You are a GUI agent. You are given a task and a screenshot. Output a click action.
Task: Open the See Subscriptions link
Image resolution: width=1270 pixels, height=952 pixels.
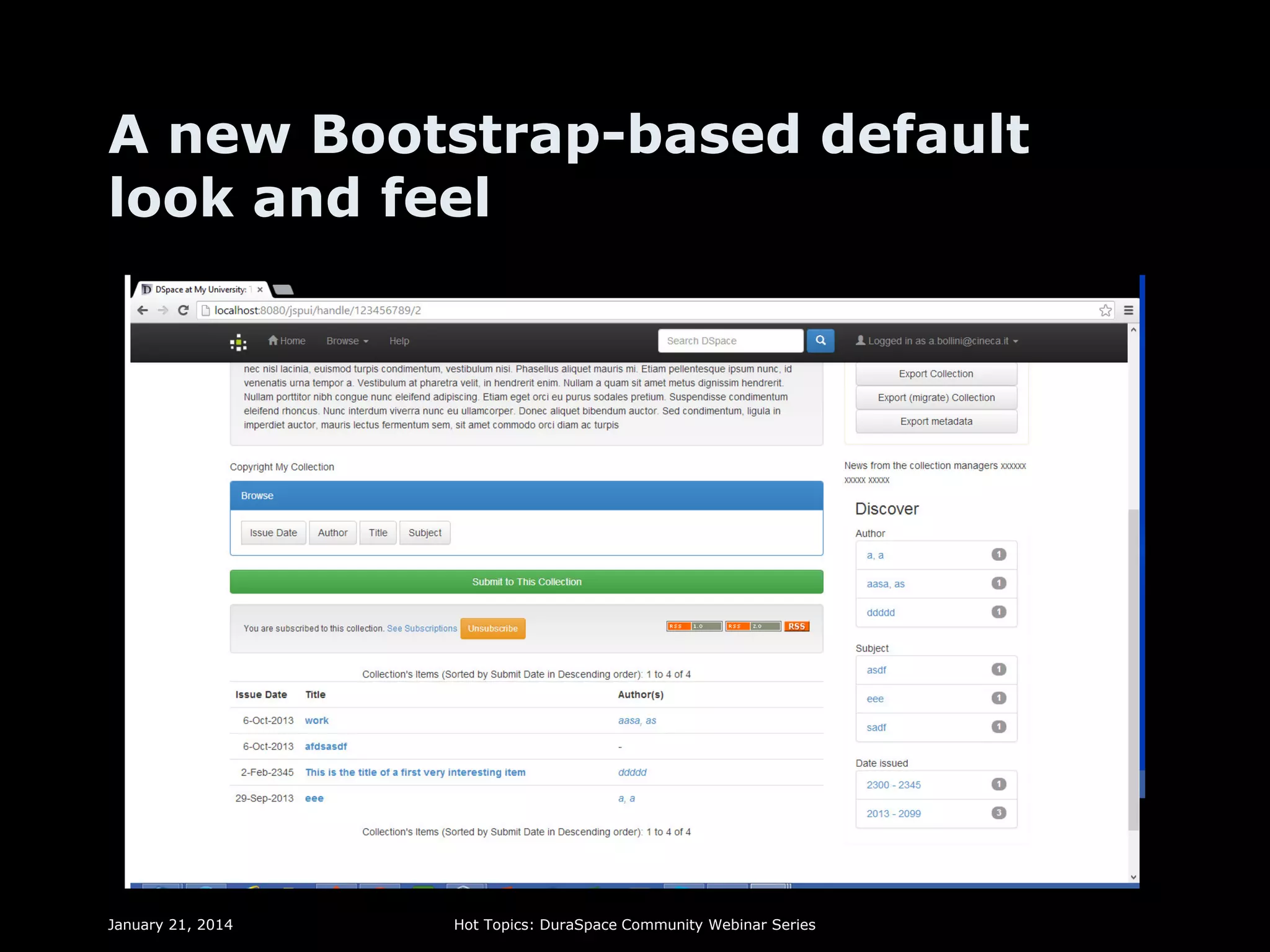pos(422,628)
